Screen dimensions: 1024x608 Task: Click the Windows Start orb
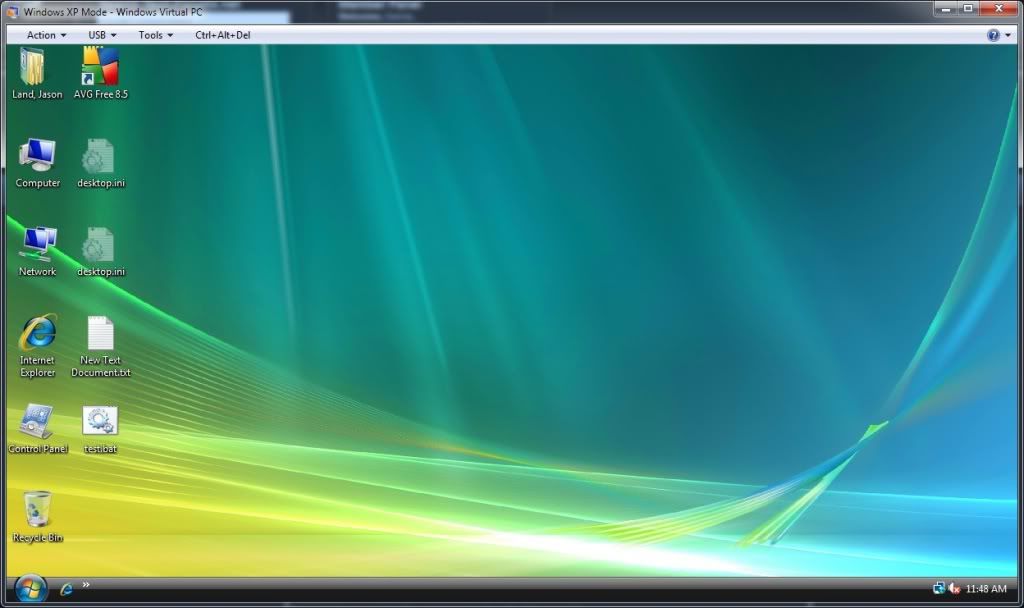pos(30,588)
